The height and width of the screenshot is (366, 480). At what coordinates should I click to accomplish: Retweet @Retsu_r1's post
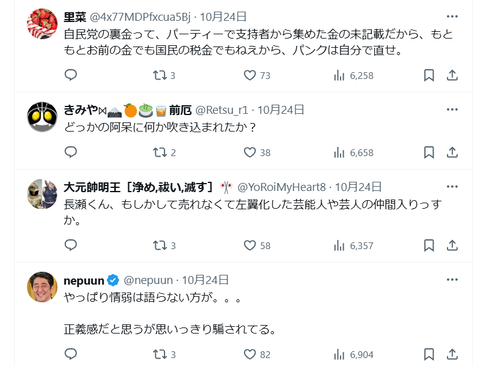pyautogui.click(x=164, y=152)
